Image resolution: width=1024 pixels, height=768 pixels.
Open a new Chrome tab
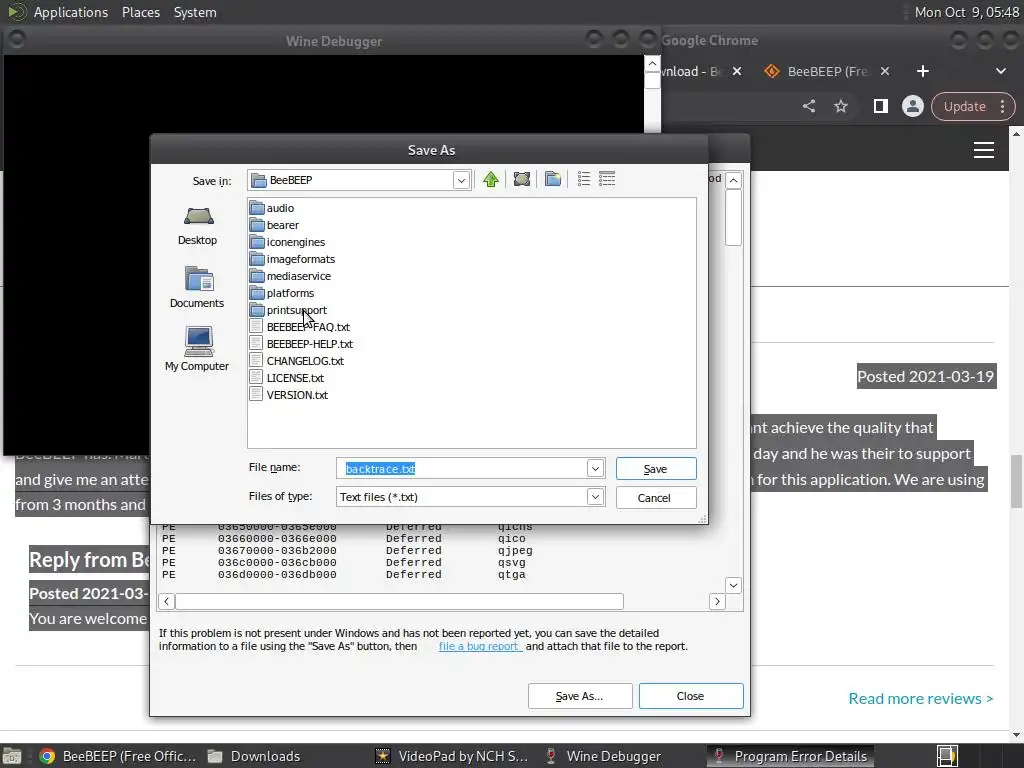[x=923, y=71]
